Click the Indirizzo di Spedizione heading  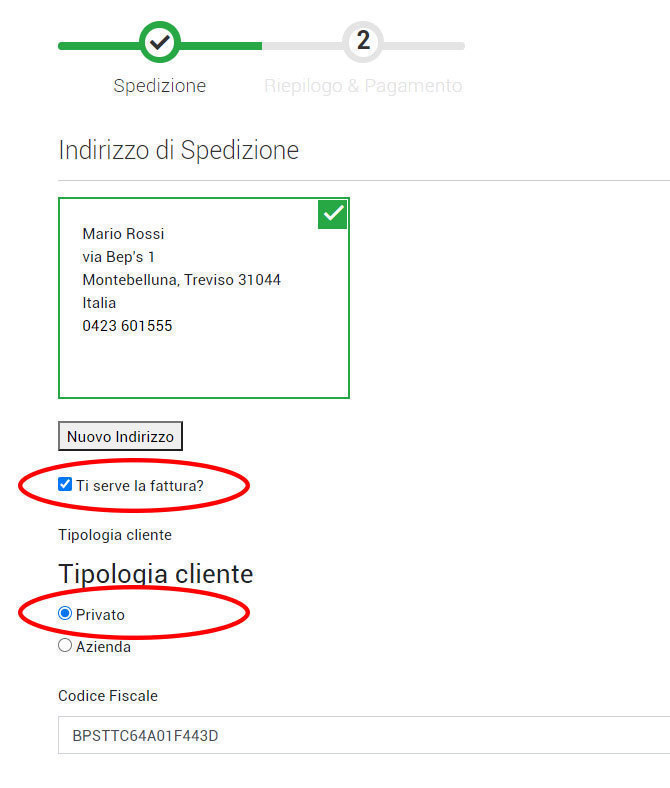pos(179,151)
